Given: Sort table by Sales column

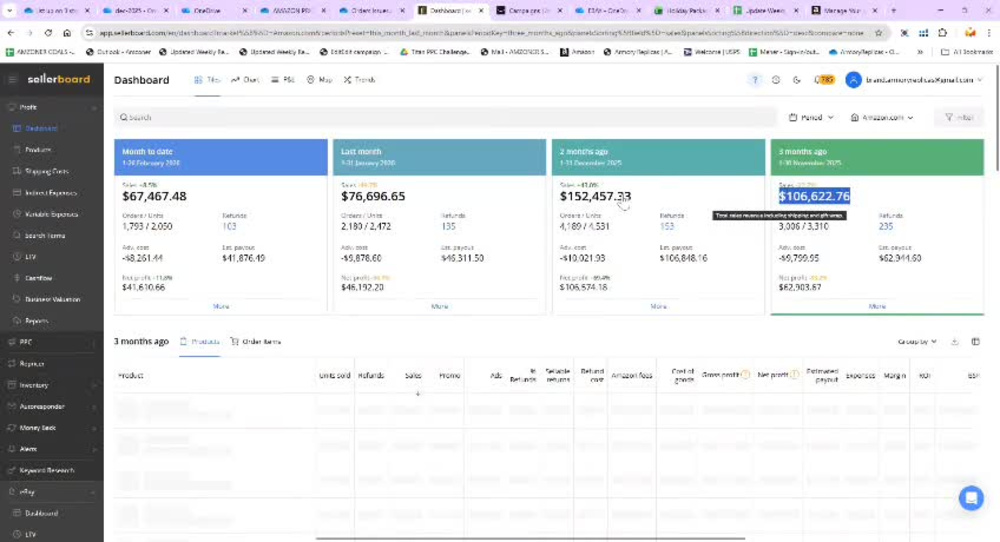Looking at the screenshot, I should (x=413, y=376).
